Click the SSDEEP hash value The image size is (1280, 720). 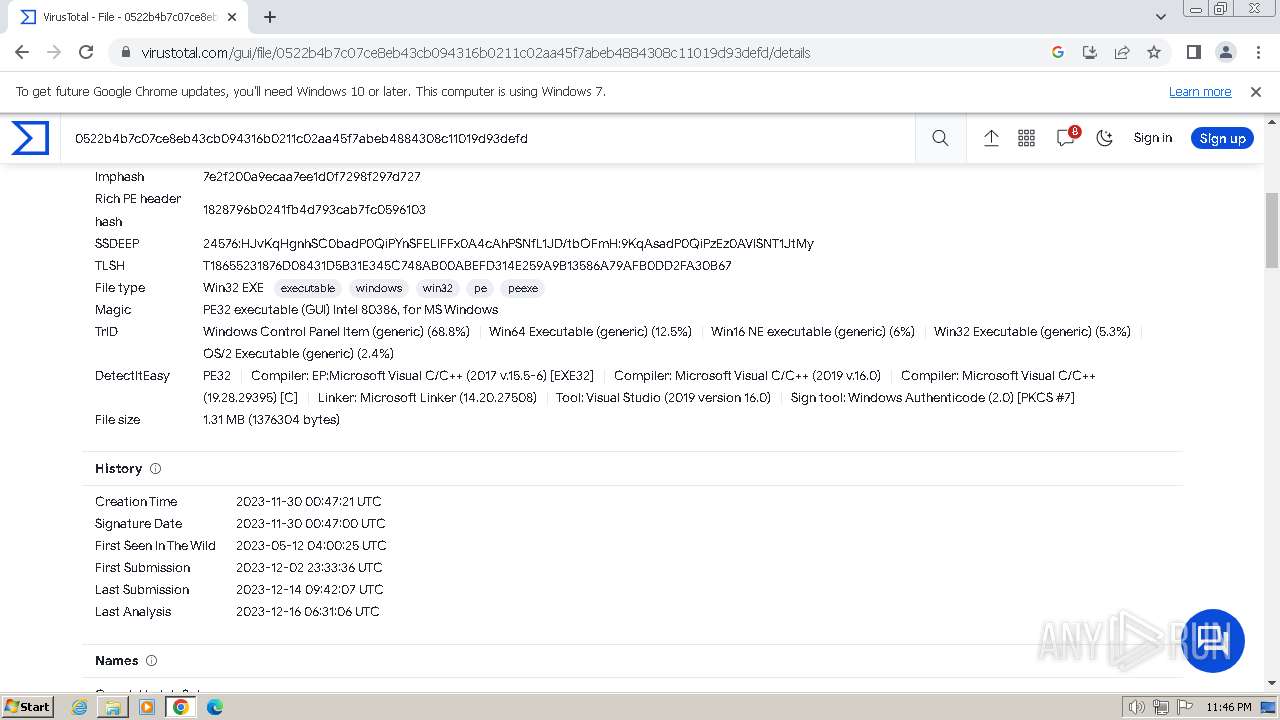[508, 244]
